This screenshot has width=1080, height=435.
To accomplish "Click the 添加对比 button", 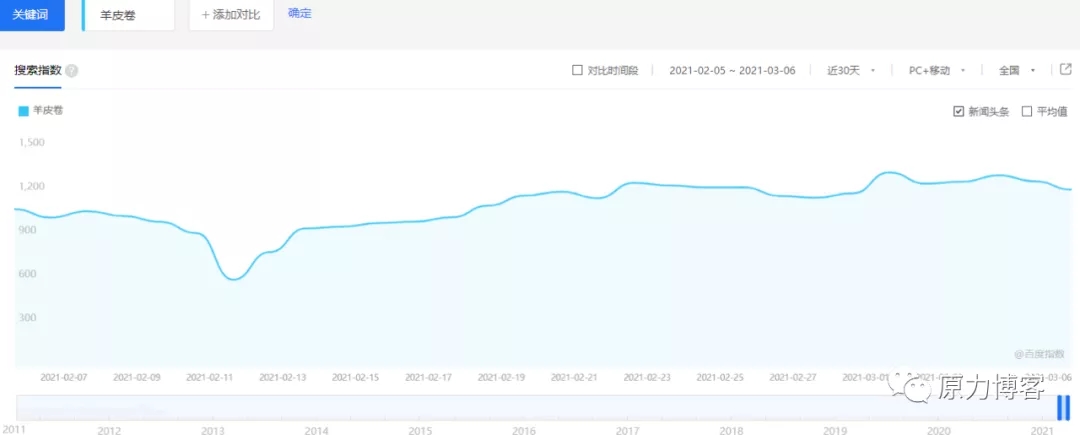I will click(231, 15).
